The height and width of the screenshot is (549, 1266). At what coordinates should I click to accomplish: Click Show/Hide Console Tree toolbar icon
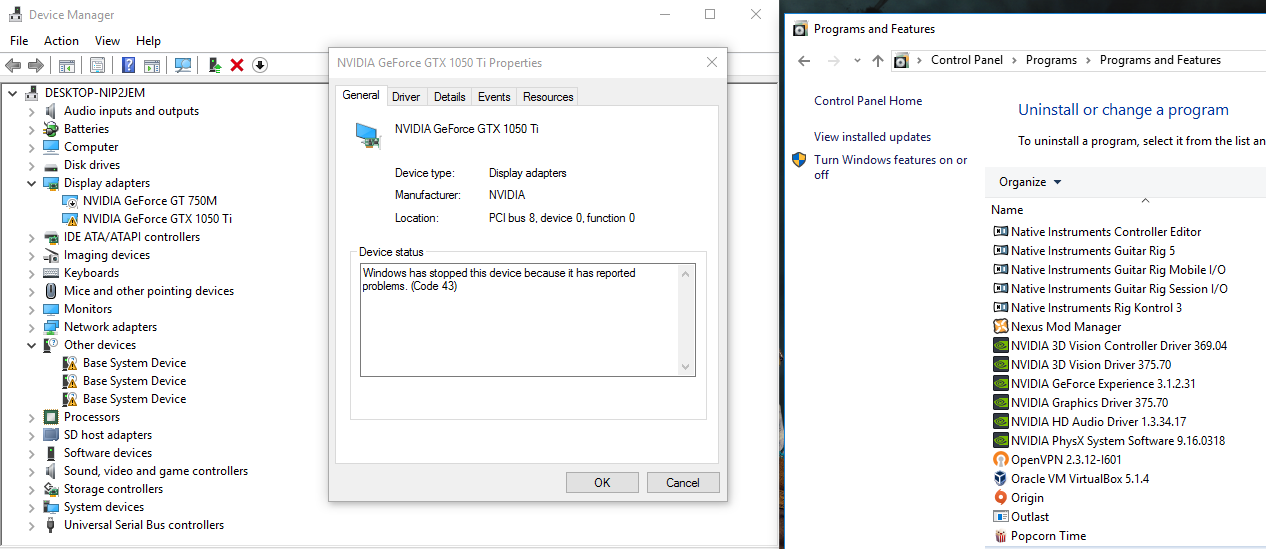tap(66, 65)
